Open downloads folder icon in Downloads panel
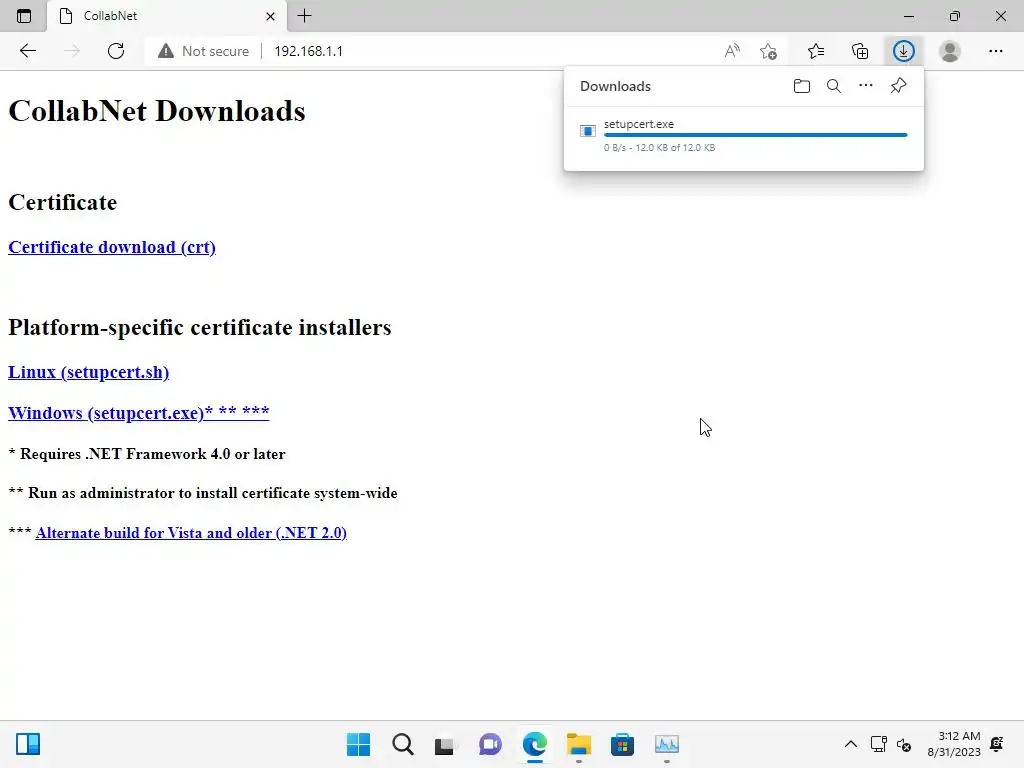Image resolution: width=1024 pixels, height=768 pixels. [802, 86]
